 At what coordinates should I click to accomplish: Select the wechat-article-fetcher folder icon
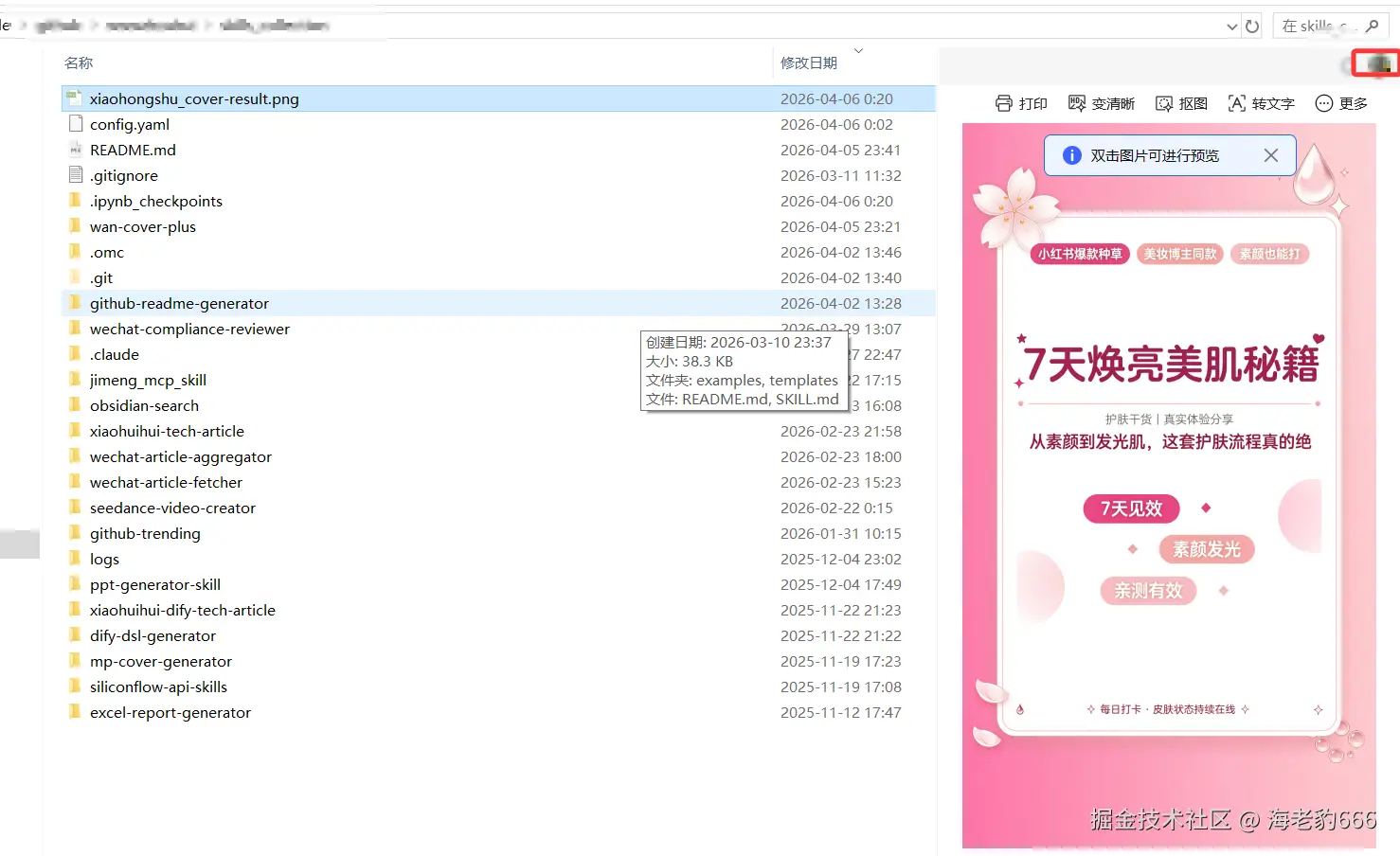75,481
